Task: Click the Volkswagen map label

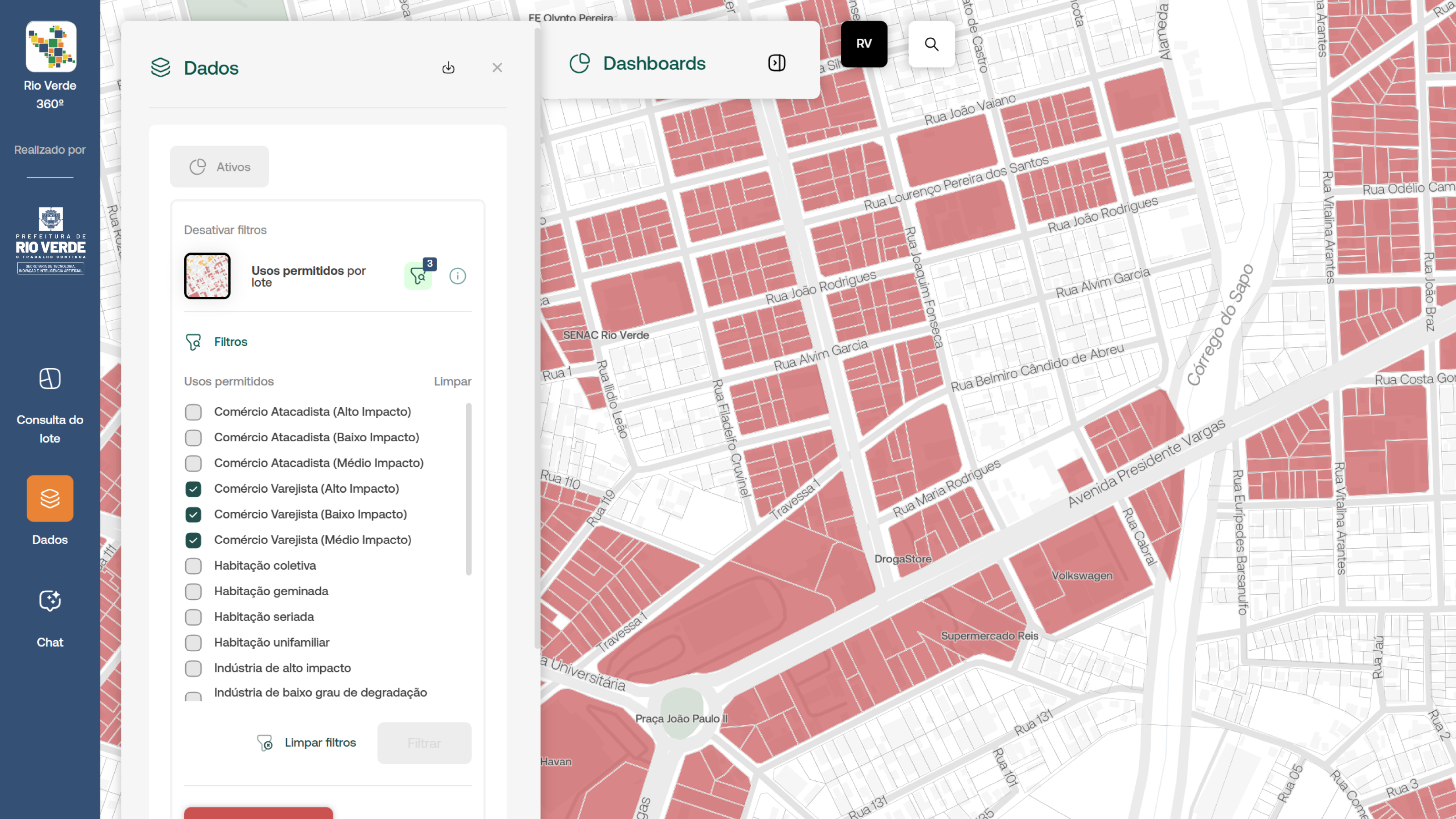Action: click(1082, 575)
